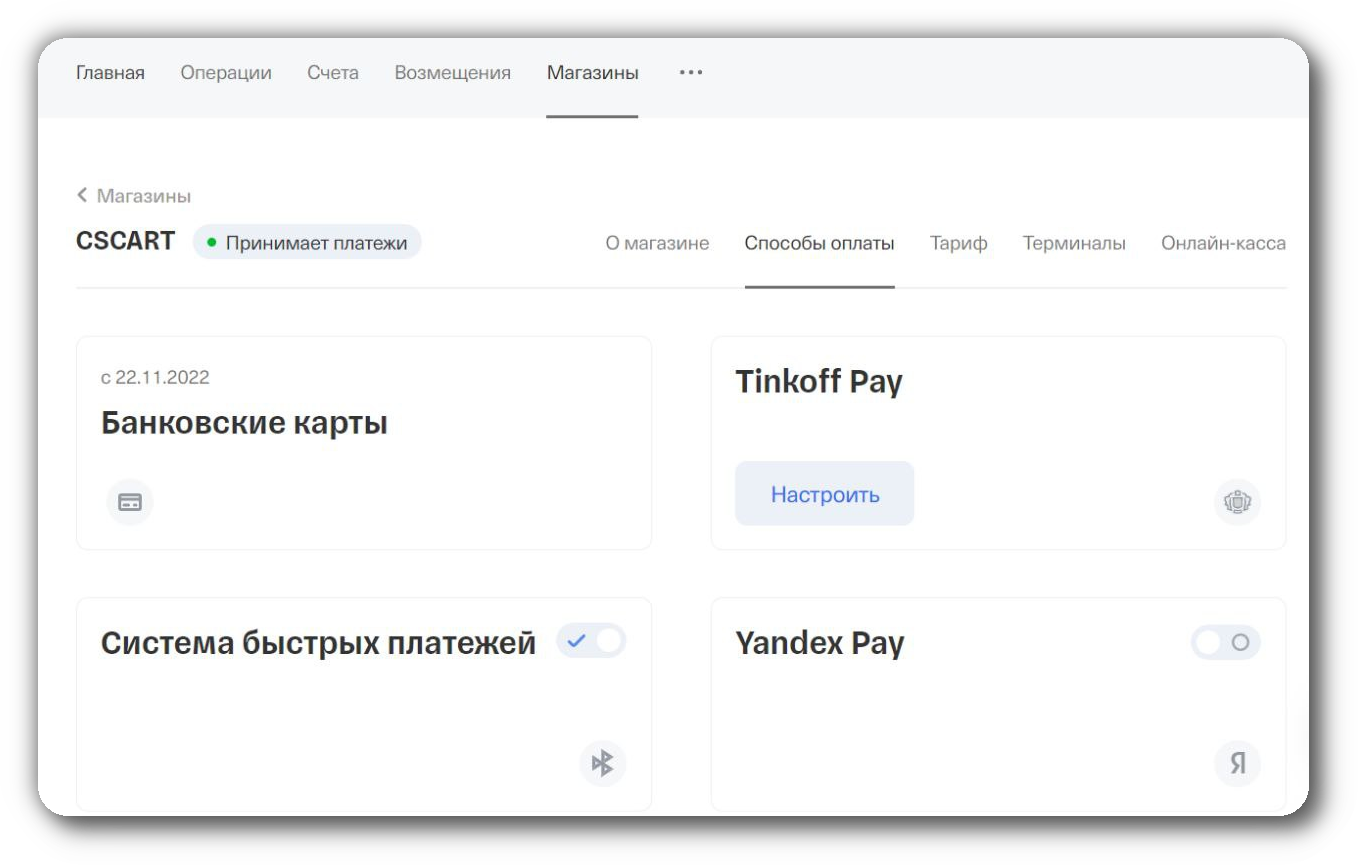The height and width of the screenshot is (865, 1358).
Task: Switch to the О магазине tab
Action: pos(657,243)
